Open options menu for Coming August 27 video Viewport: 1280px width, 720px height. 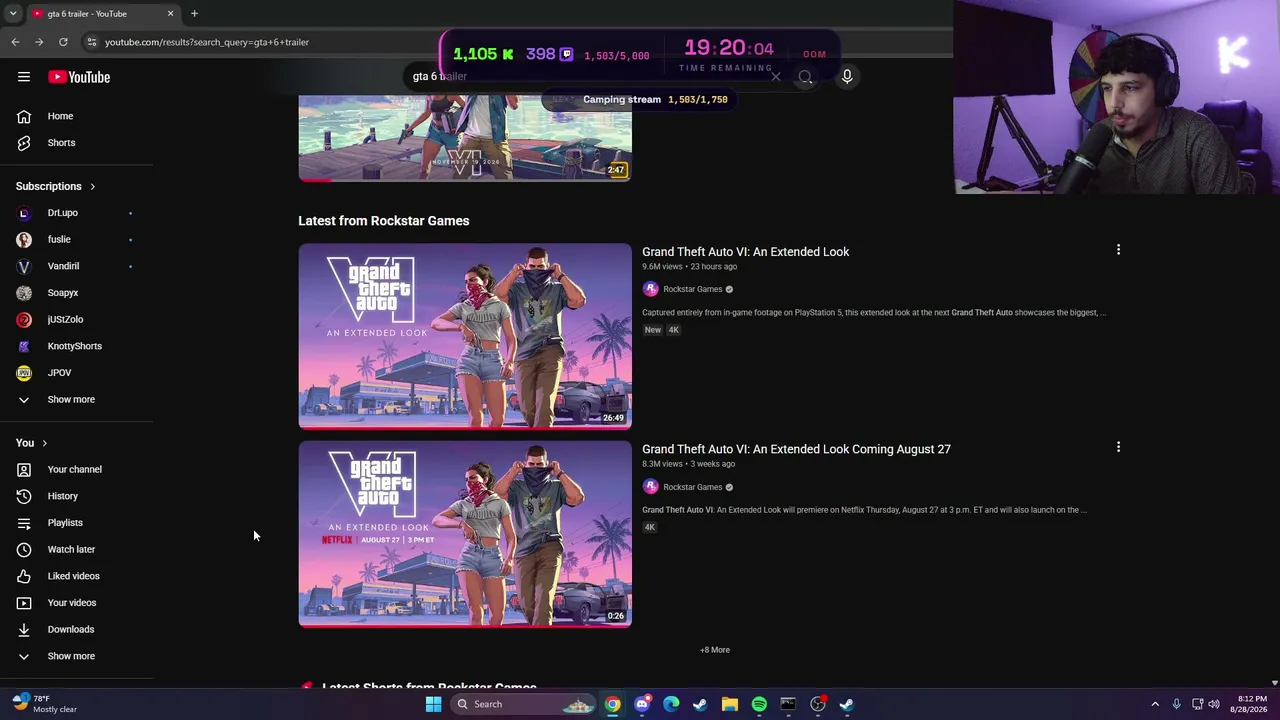click(x=1118, y=447)
